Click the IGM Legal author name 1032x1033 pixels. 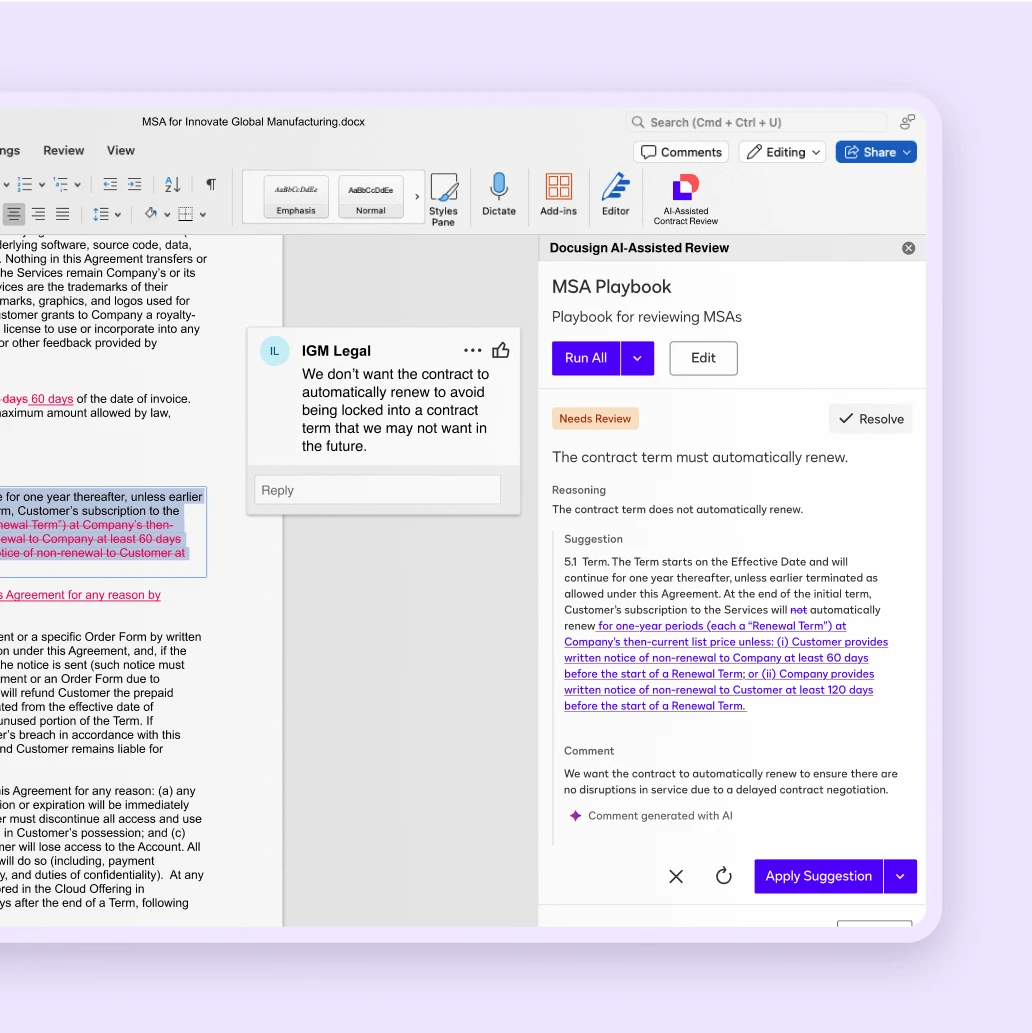pyautogui.click(x=336, y=351)
